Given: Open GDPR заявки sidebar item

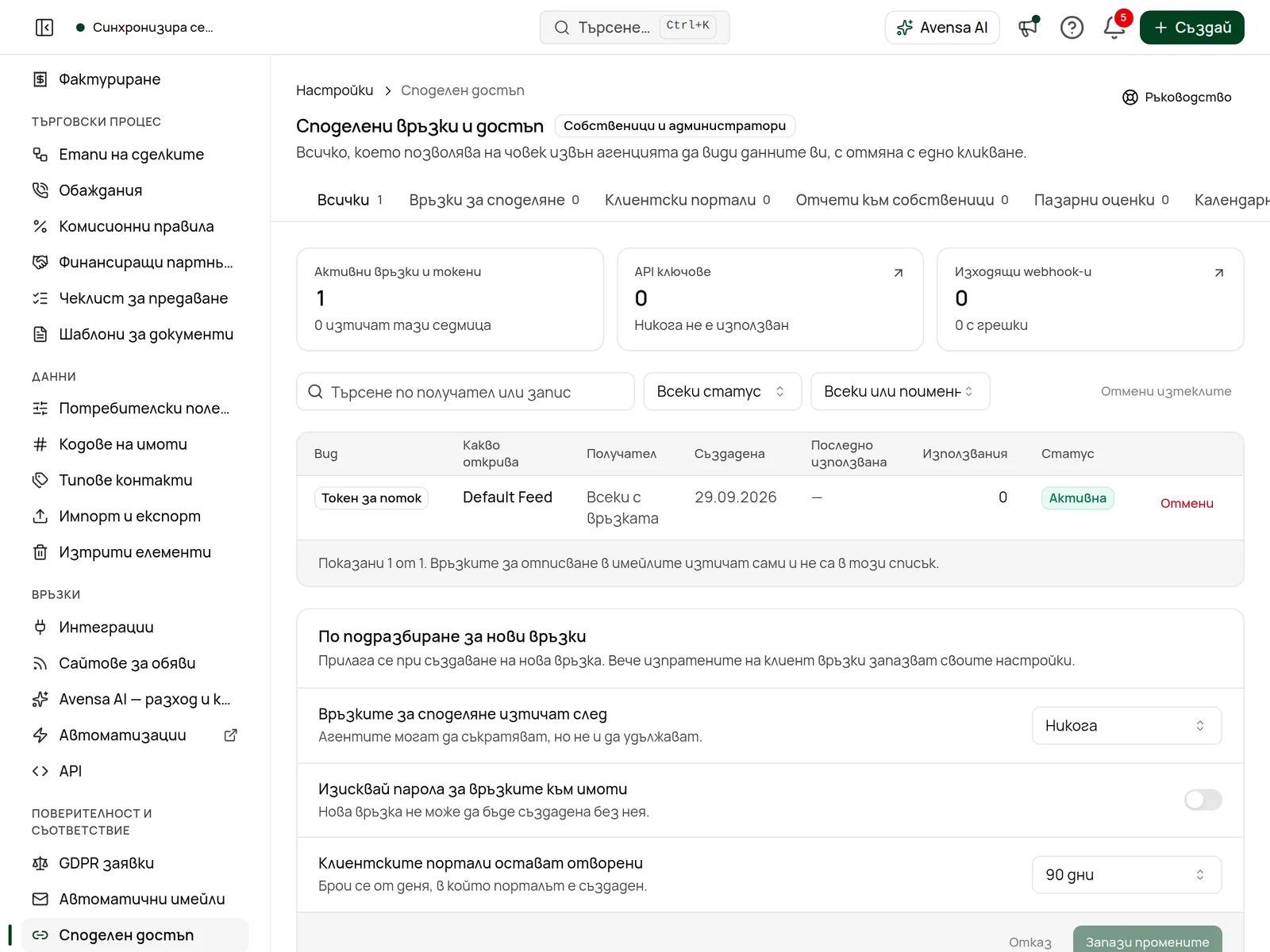Looking at the screenshot, I should pos(135,863).
